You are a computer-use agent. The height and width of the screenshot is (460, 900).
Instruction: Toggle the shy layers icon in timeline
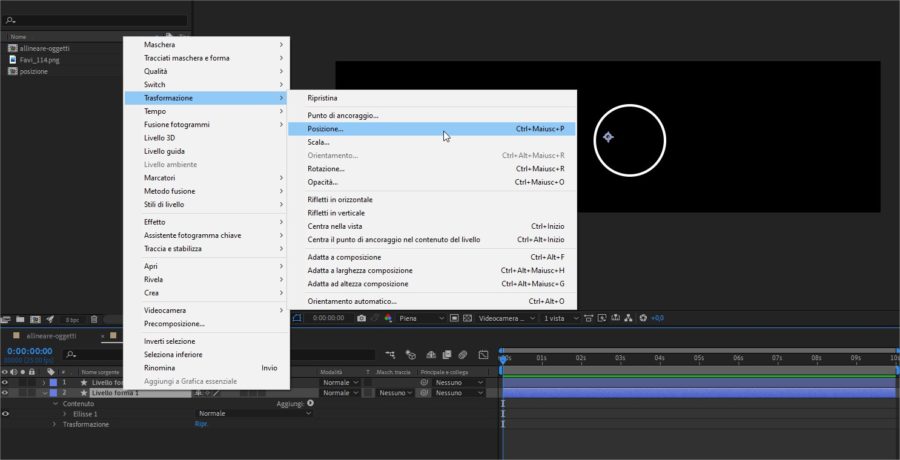[431, 355]
